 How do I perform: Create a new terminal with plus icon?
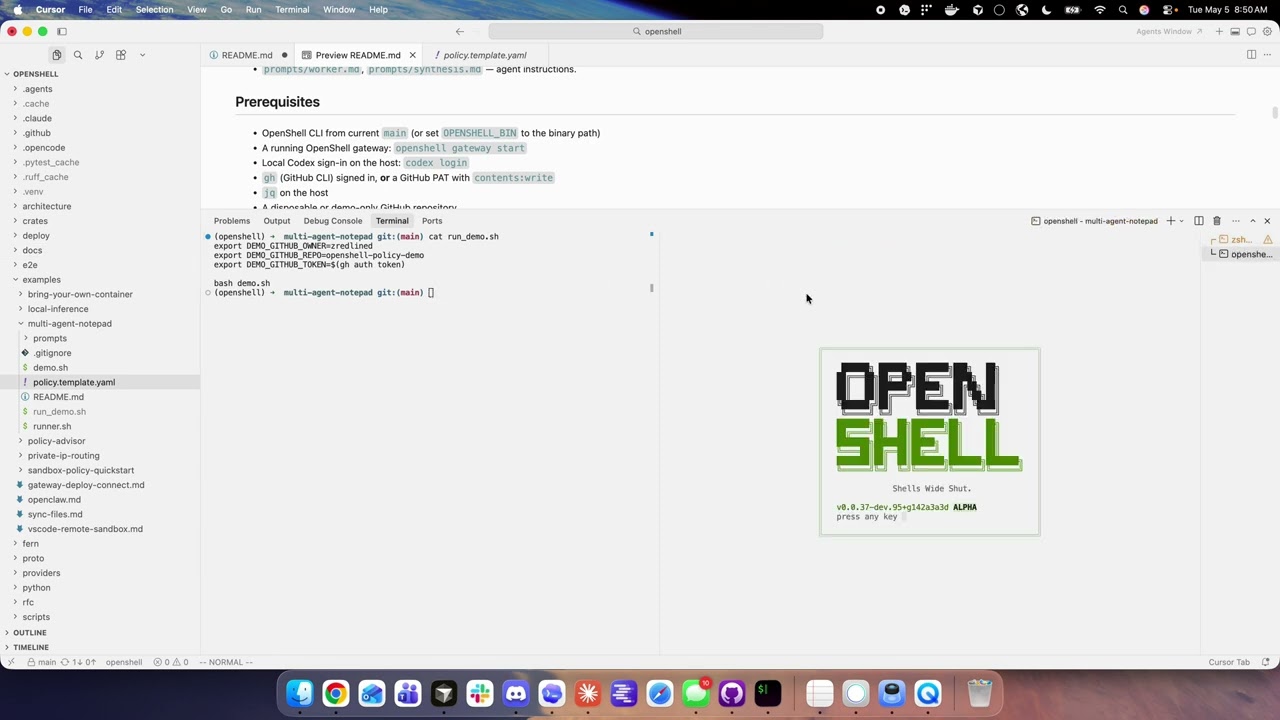pyautogui.click(x=1170, y=221)
